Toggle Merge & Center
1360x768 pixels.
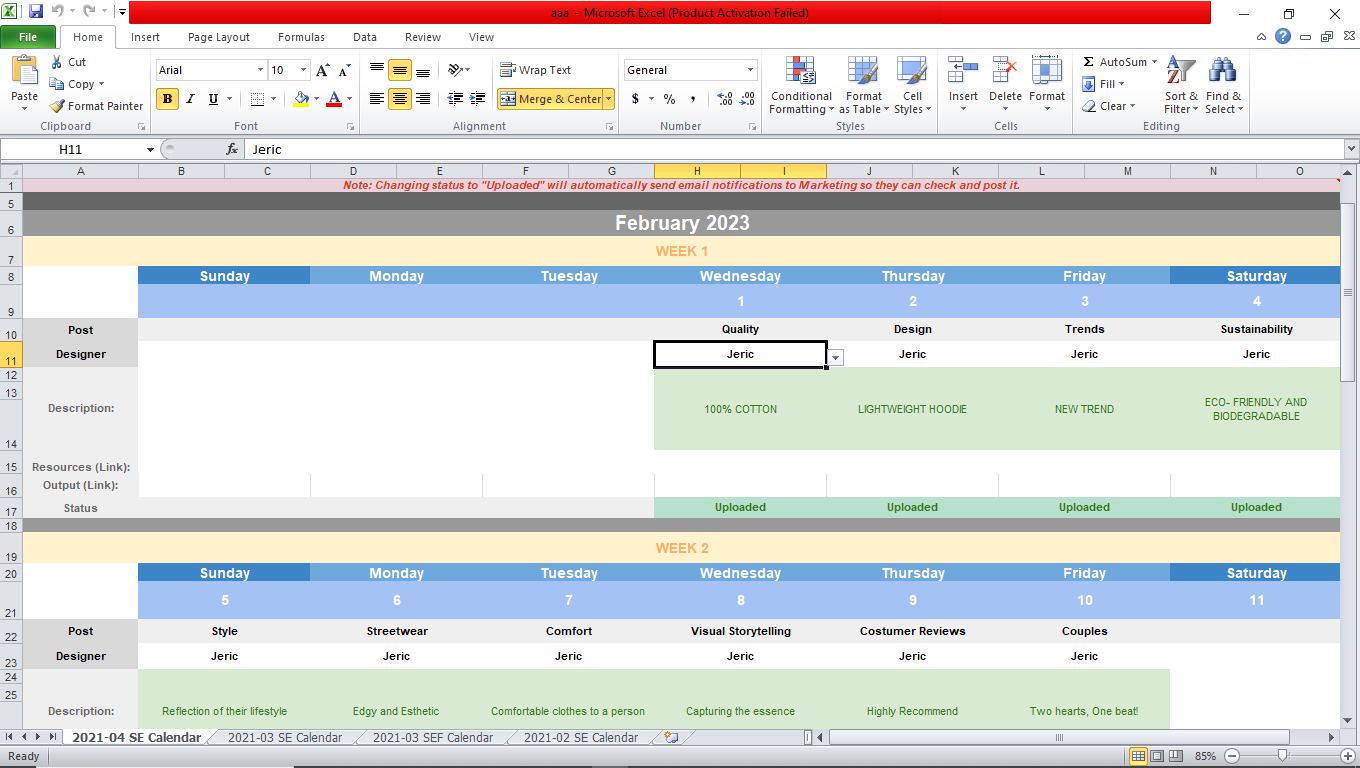[551, 99]
